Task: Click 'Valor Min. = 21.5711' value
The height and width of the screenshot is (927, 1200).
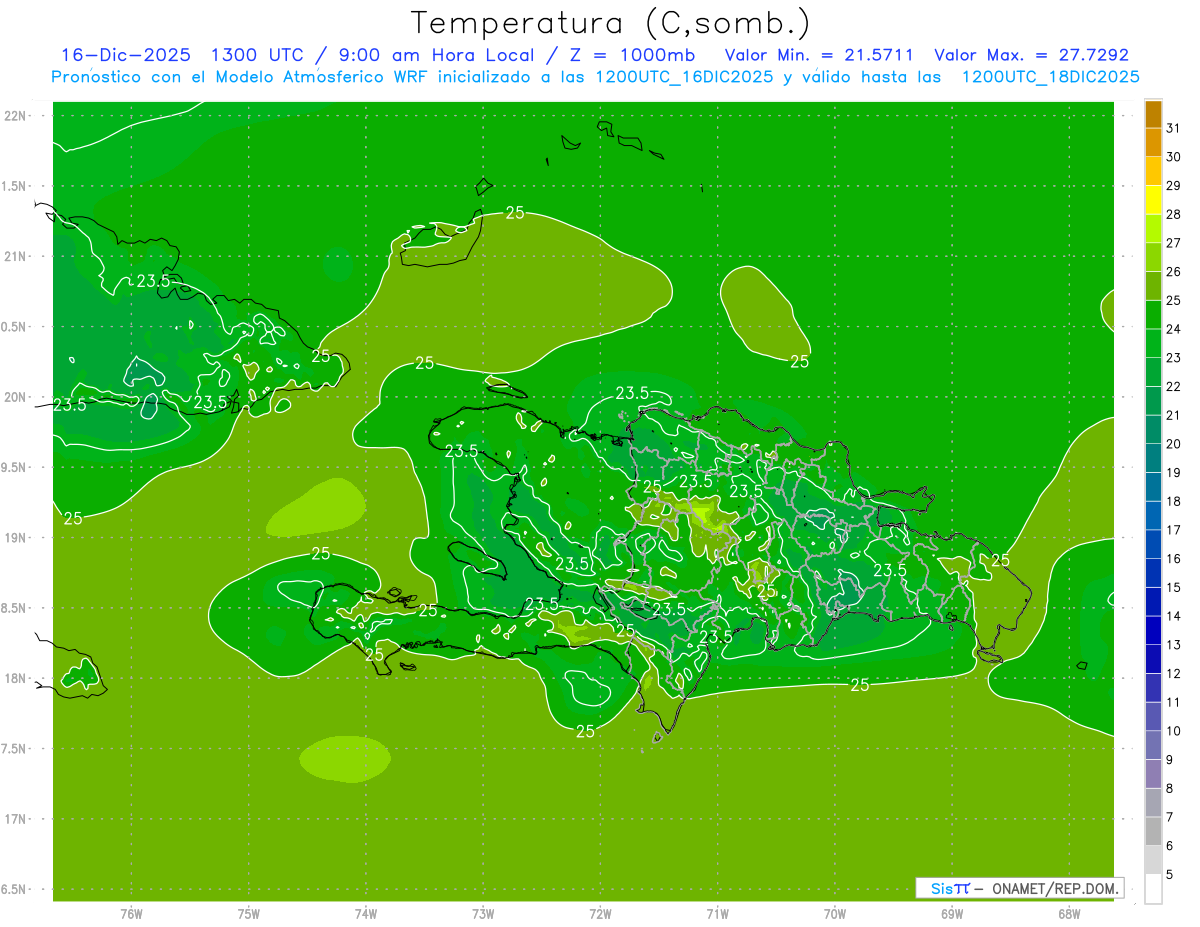Action: [x=819, y=55]
